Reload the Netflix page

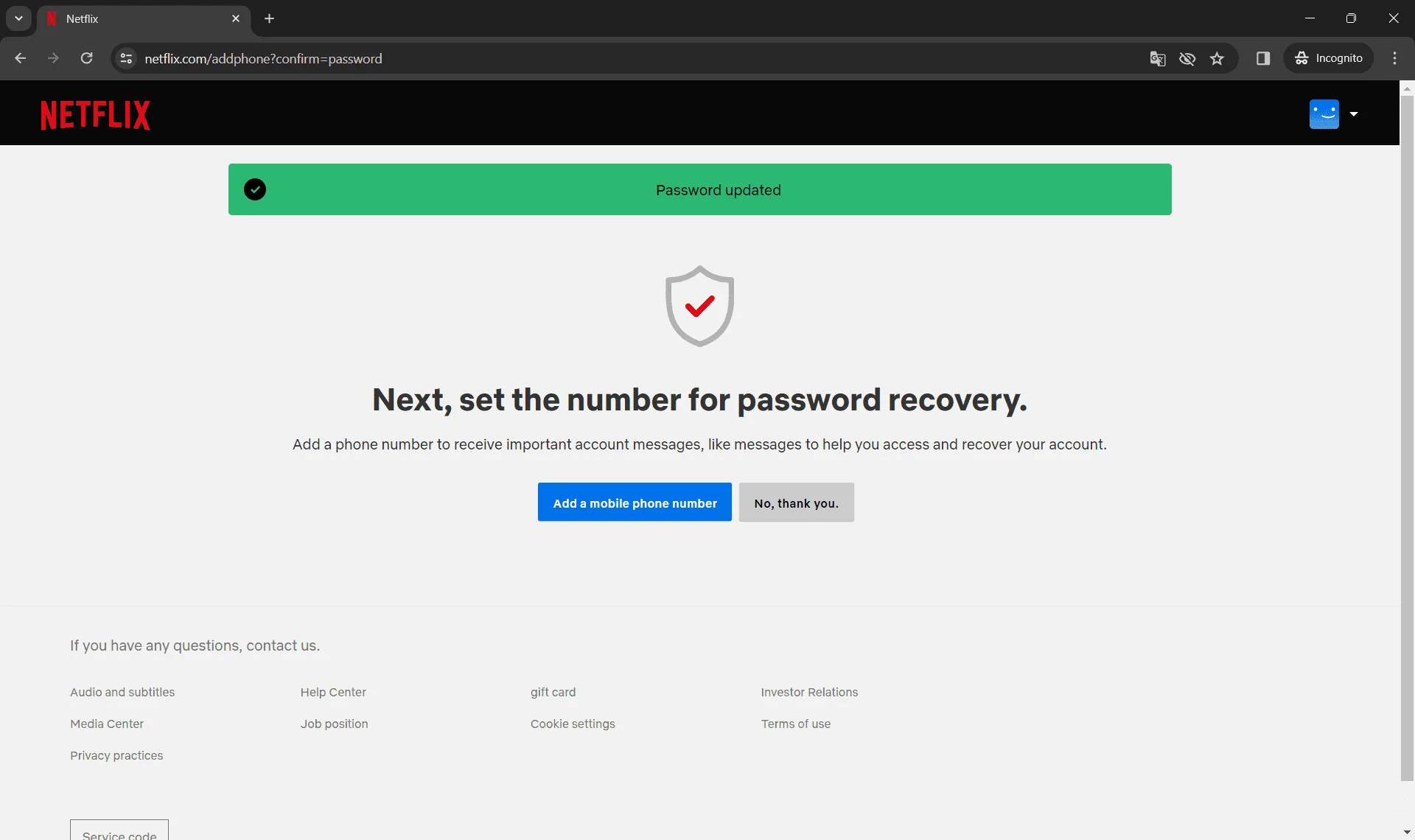click(86, 58)
